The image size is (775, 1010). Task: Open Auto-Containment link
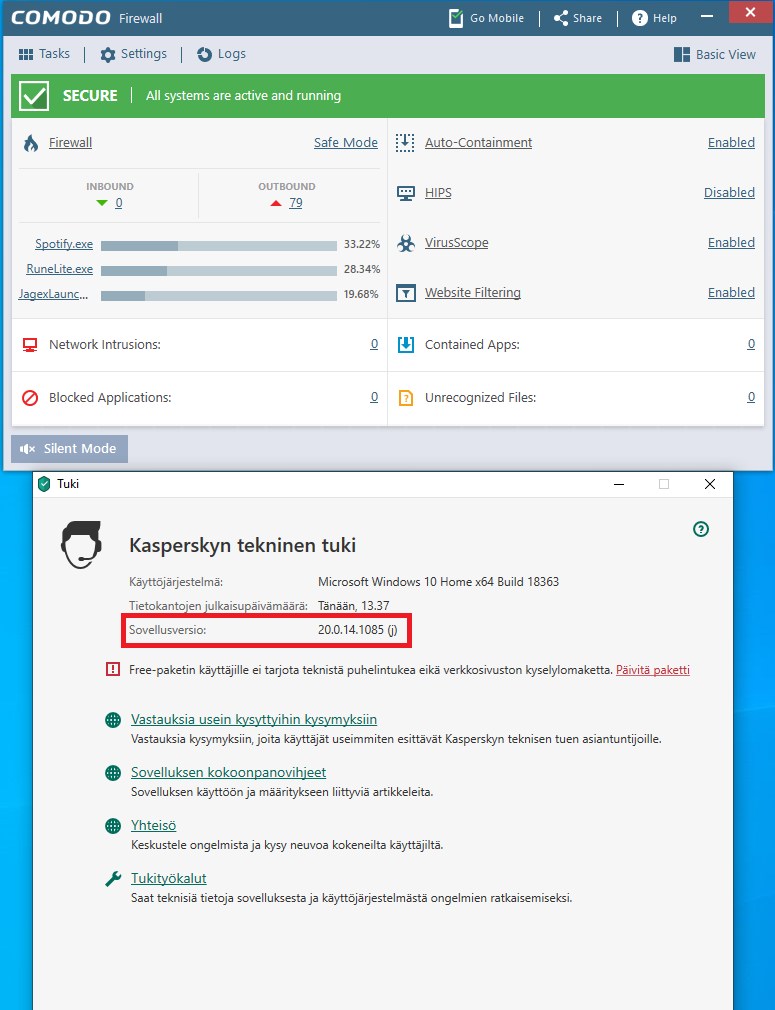click(x=479, y=142)
